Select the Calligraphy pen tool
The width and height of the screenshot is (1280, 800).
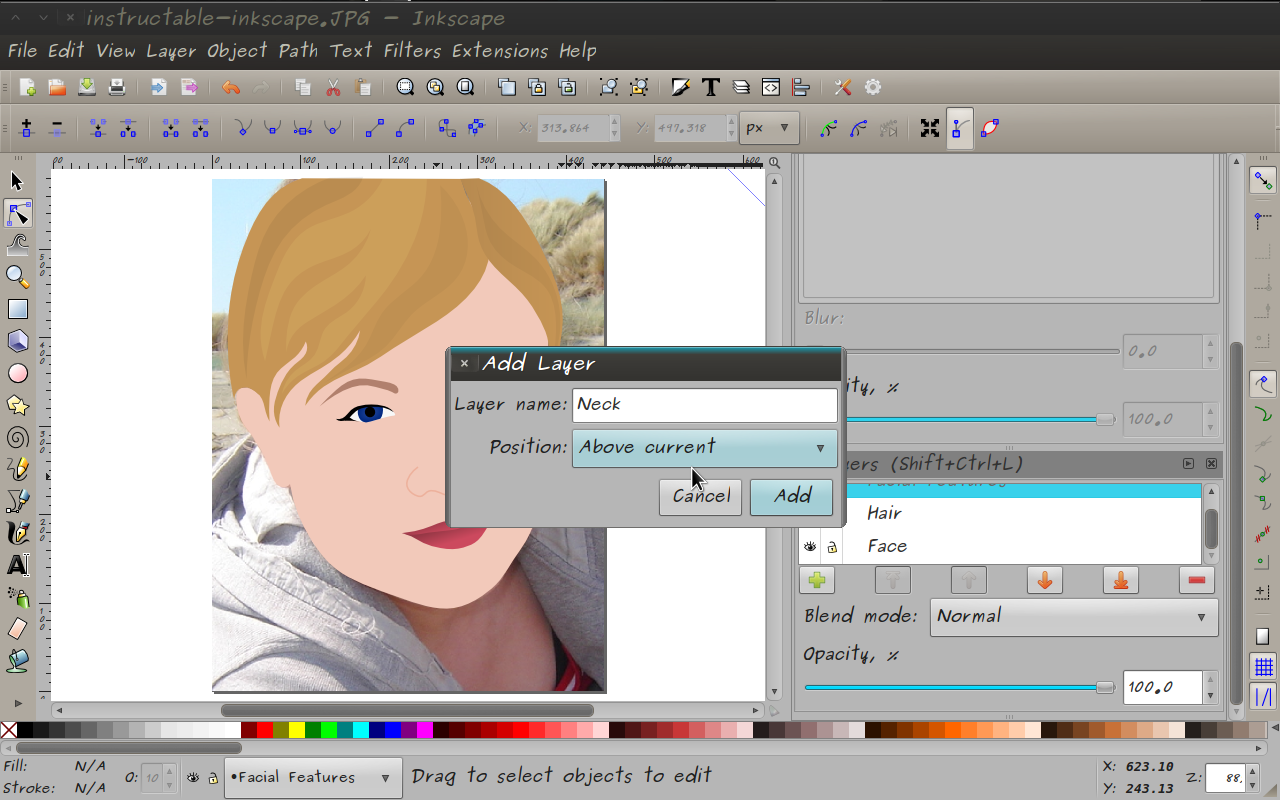[17, 533]
